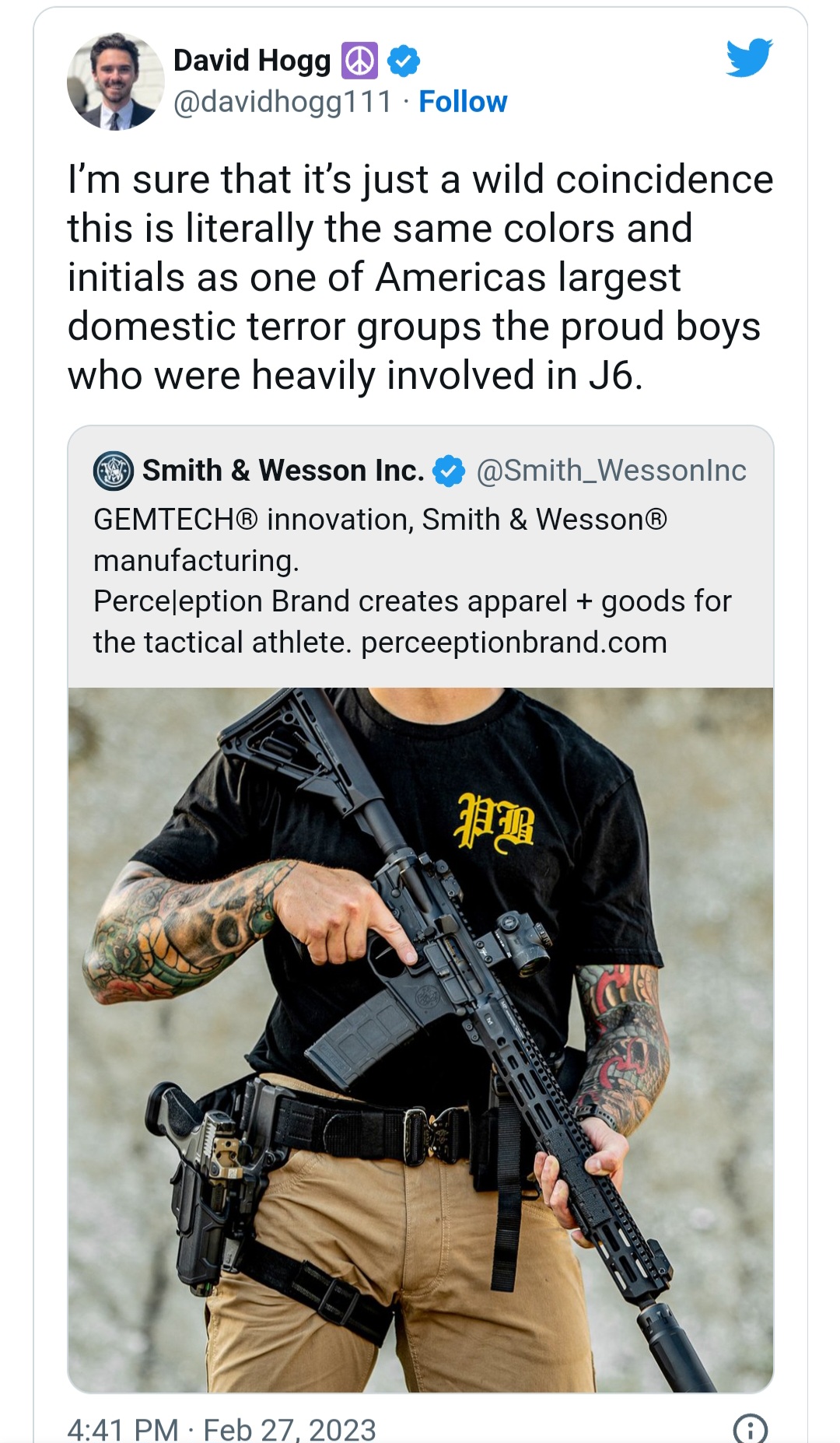
Task: Click the blue verified badge beside David Hogg
Action: tap(404, 61)
